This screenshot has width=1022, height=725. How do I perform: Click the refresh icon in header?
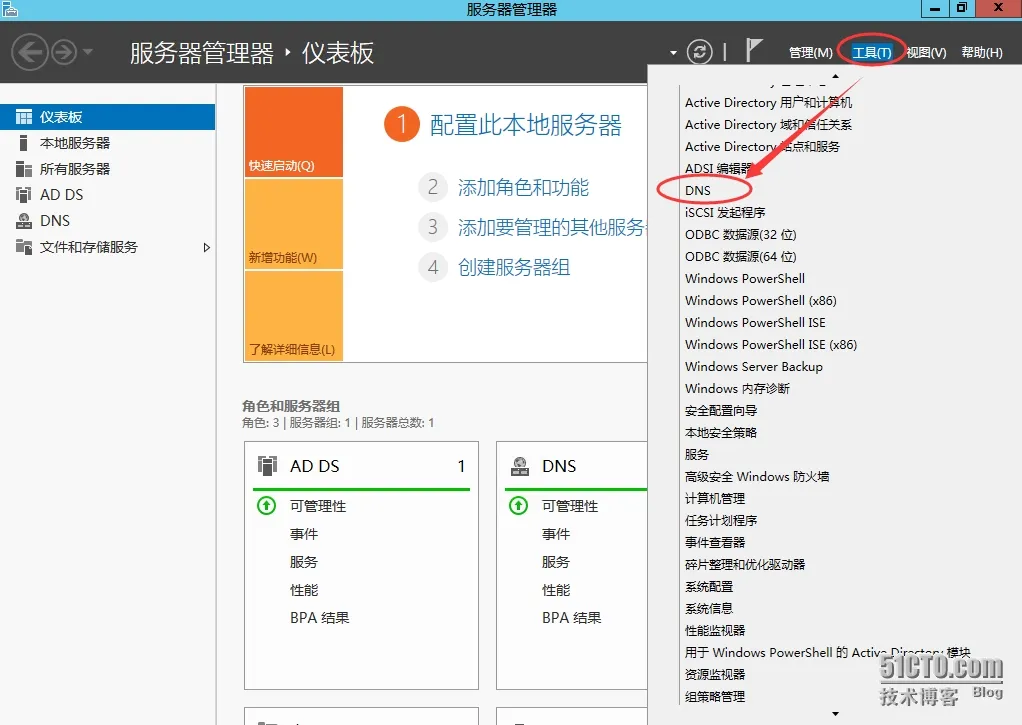coord(699,52)
